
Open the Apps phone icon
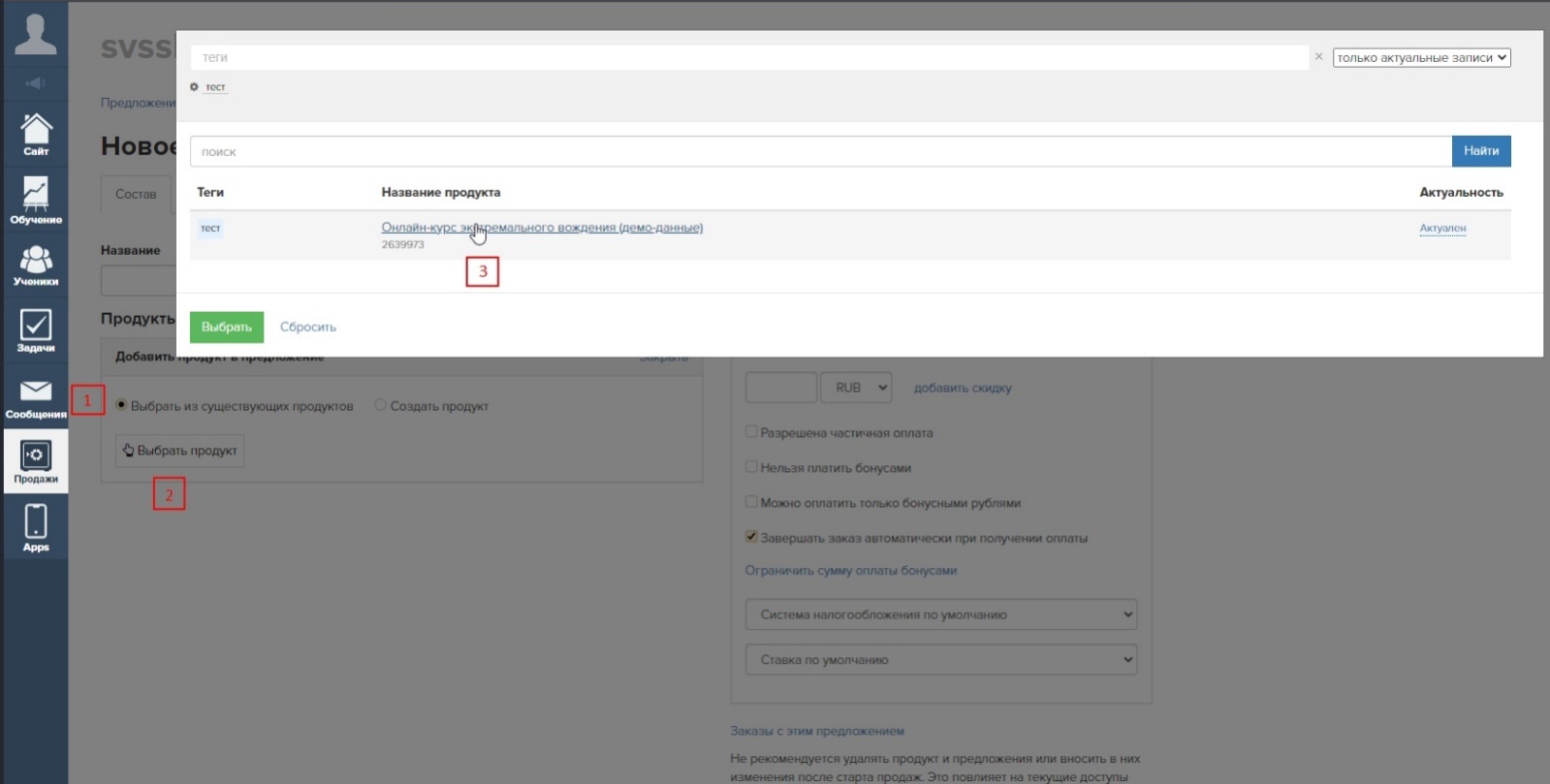pyautogui.click(x=36, y=527)
